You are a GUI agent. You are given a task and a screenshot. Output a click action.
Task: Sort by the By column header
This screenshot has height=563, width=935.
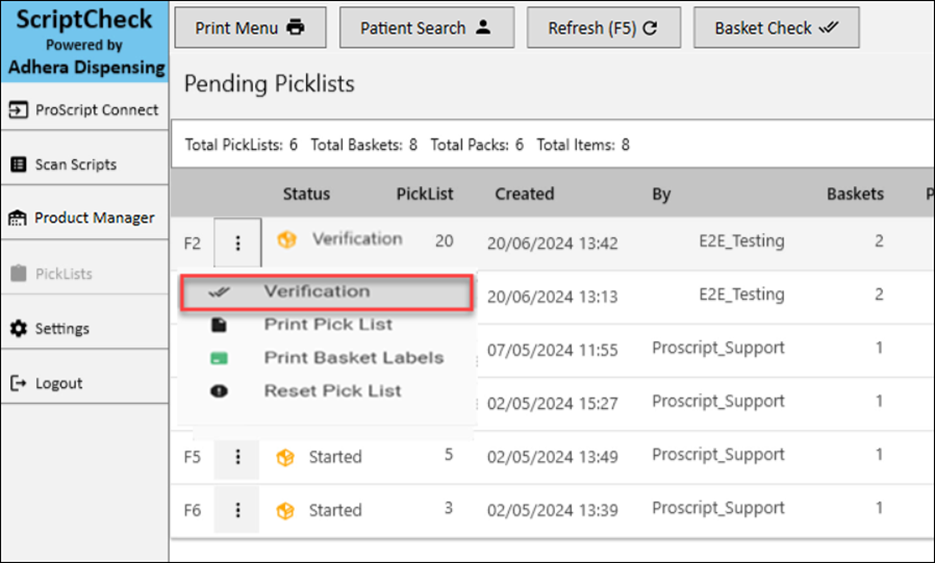(661, 194)
